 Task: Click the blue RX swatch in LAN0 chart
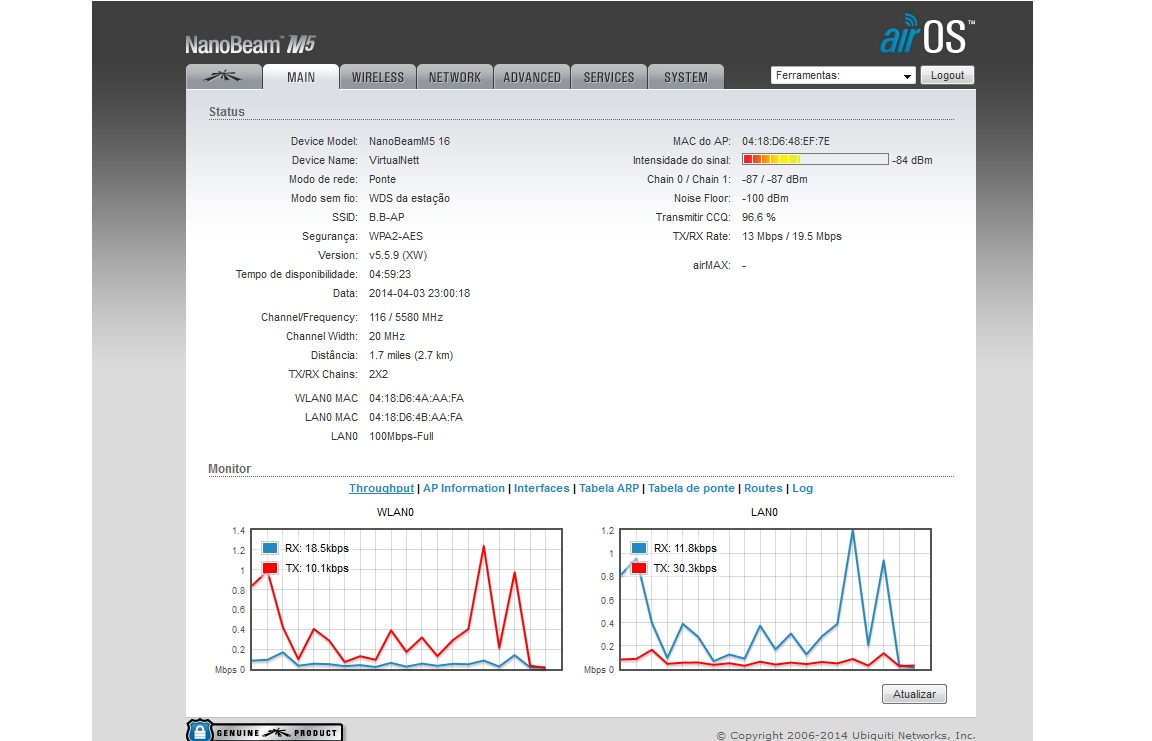[639, 548]
